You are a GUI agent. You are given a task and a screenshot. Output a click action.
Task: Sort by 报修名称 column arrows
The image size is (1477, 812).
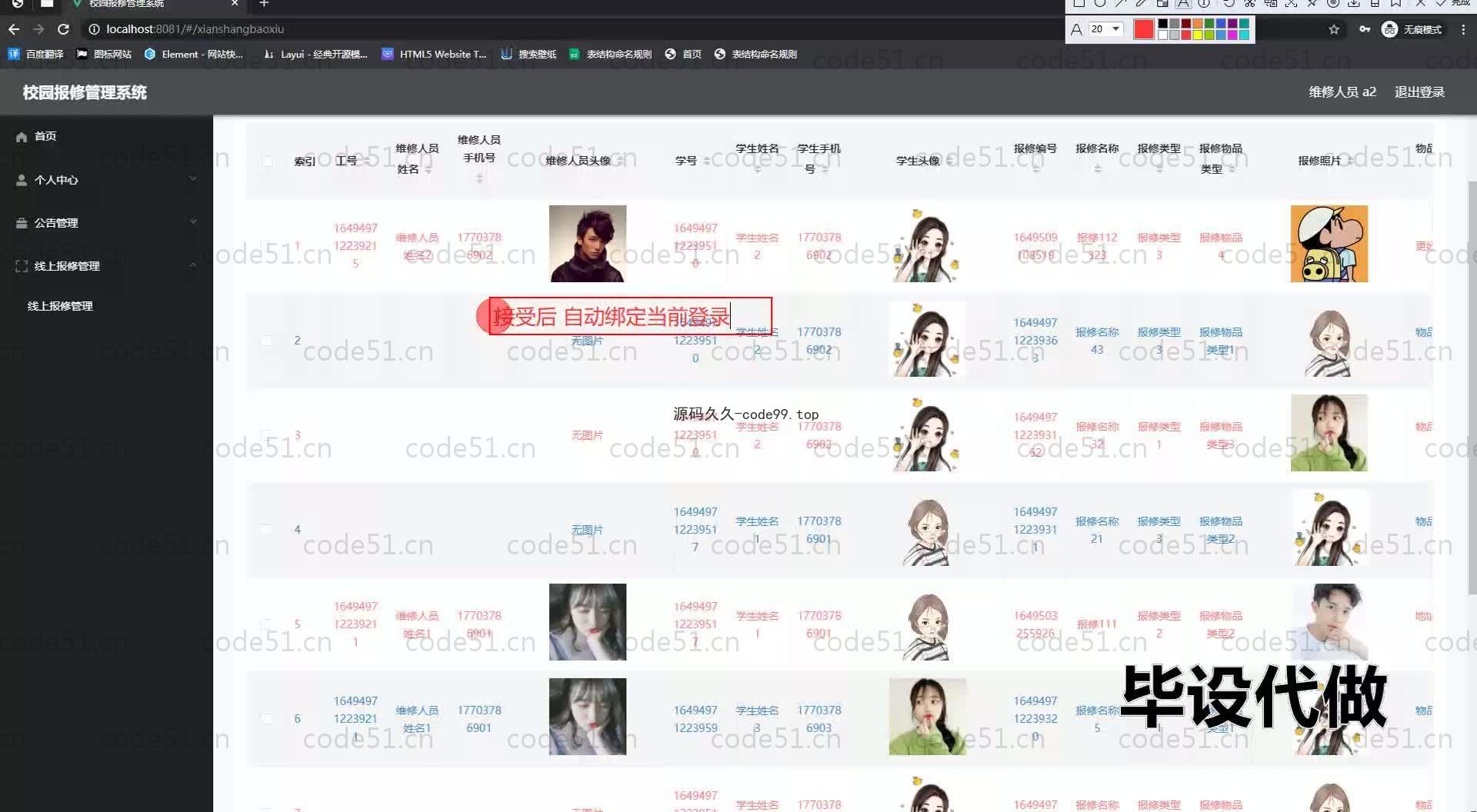tap(1098, 168)
